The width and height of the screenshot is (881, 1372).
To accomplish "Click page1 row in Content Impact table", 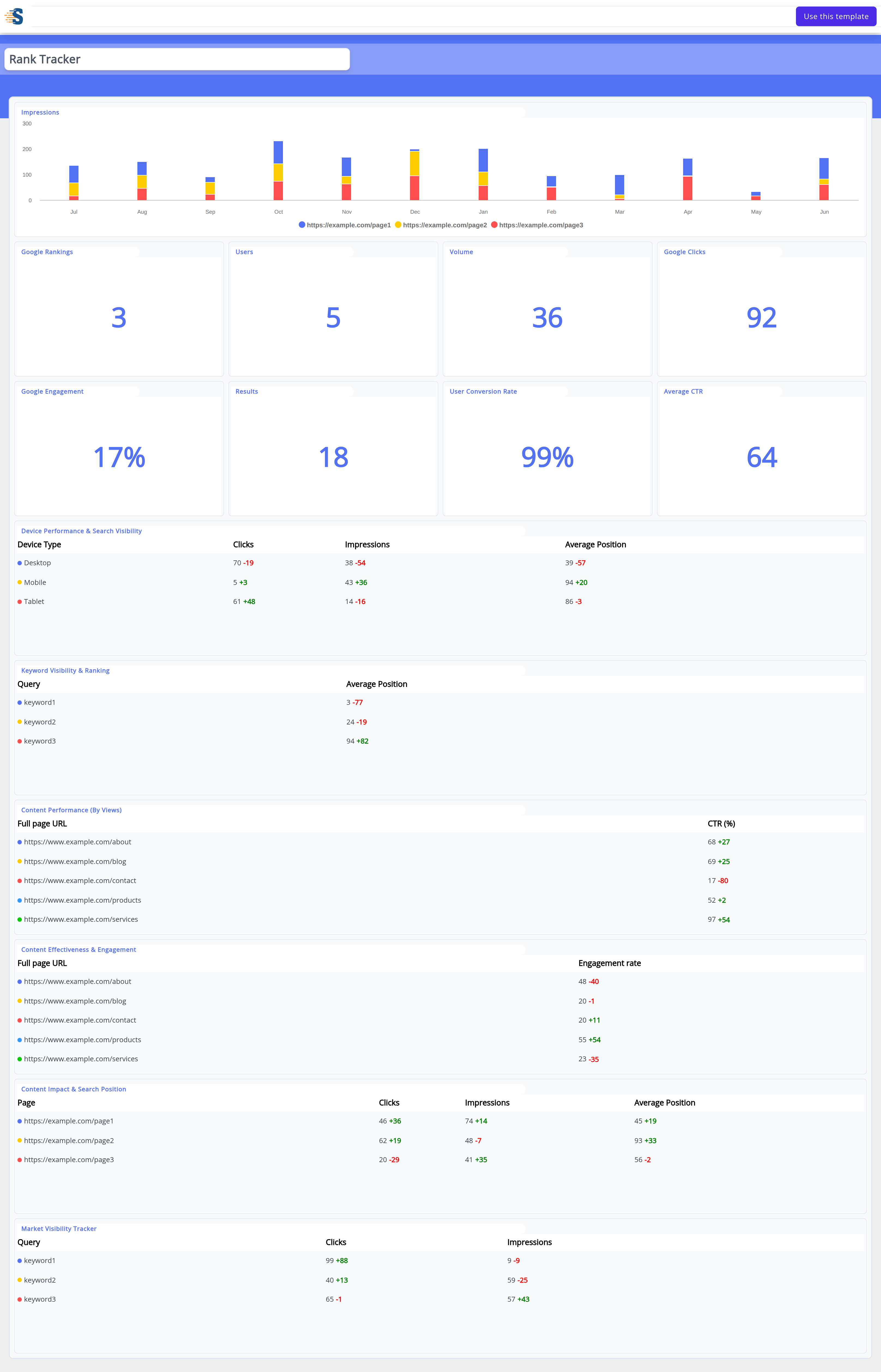I will click(439, 1121).
